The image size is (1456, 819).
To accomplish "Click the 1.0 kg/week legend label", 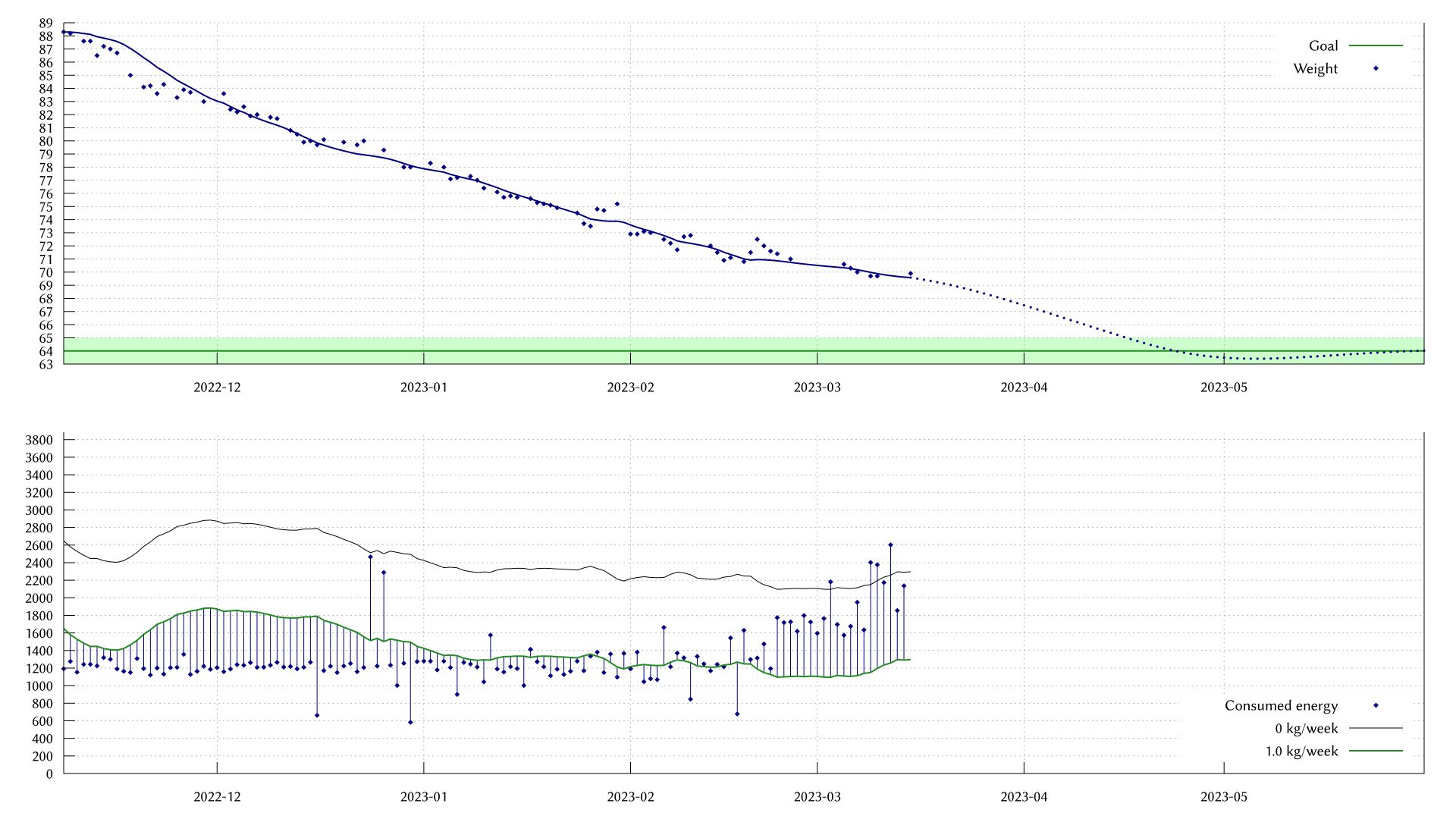I will (1302, 752).
